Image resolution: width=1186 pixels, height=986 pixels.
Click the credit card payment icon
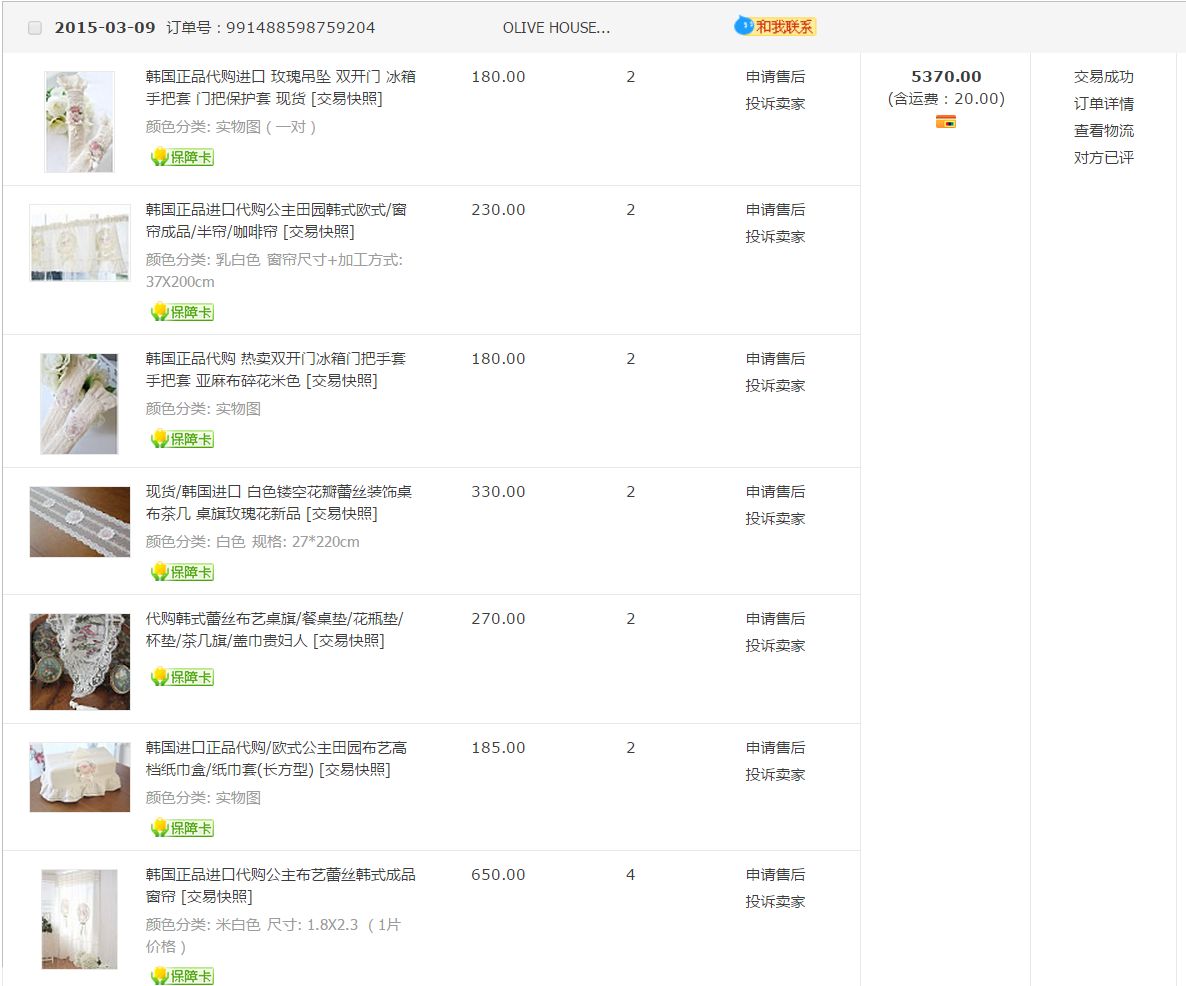tap(946, 122)
